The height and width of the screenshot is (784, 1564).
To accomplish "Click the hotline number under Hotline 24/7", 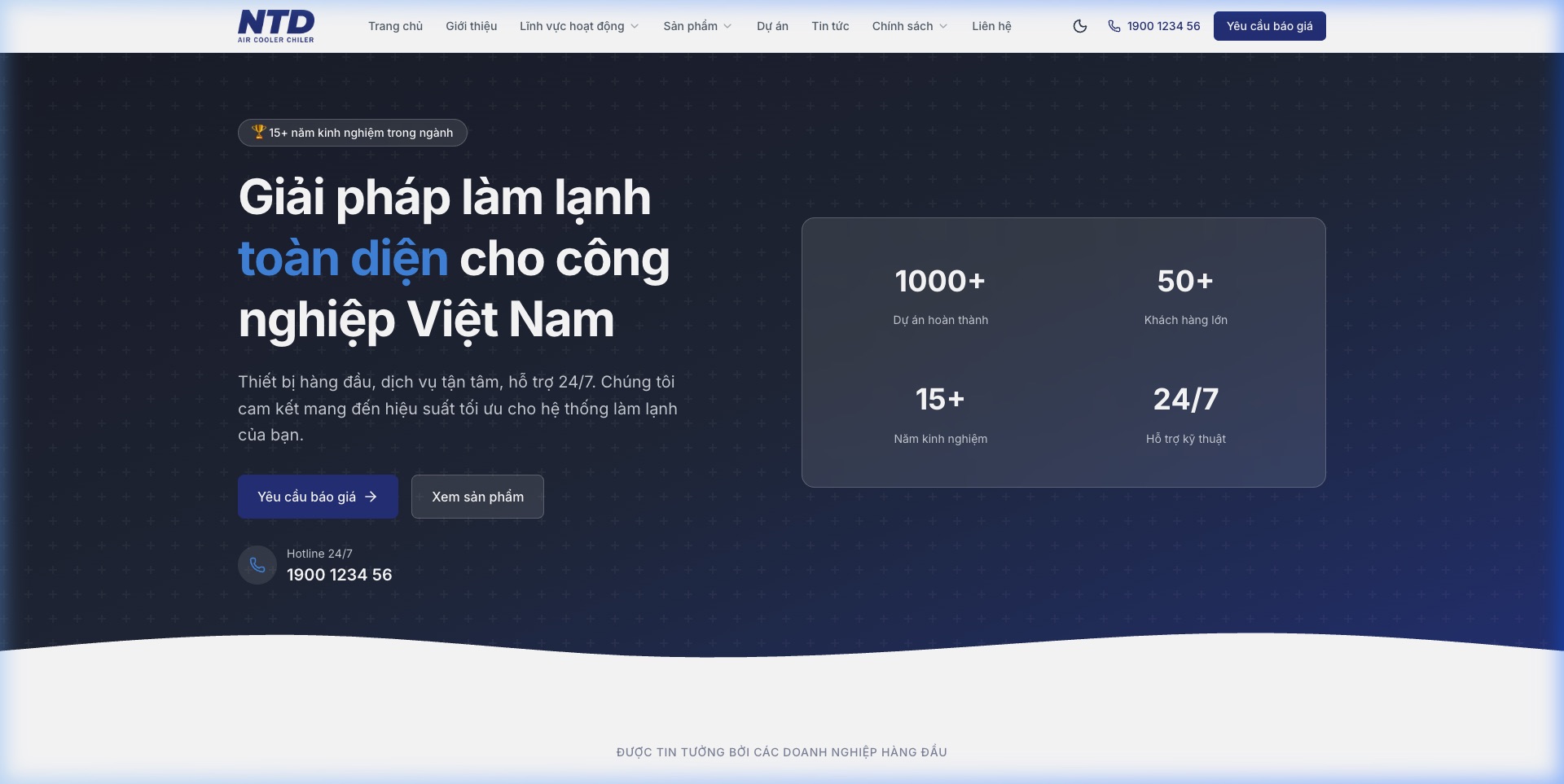I will tap(339, 575).
